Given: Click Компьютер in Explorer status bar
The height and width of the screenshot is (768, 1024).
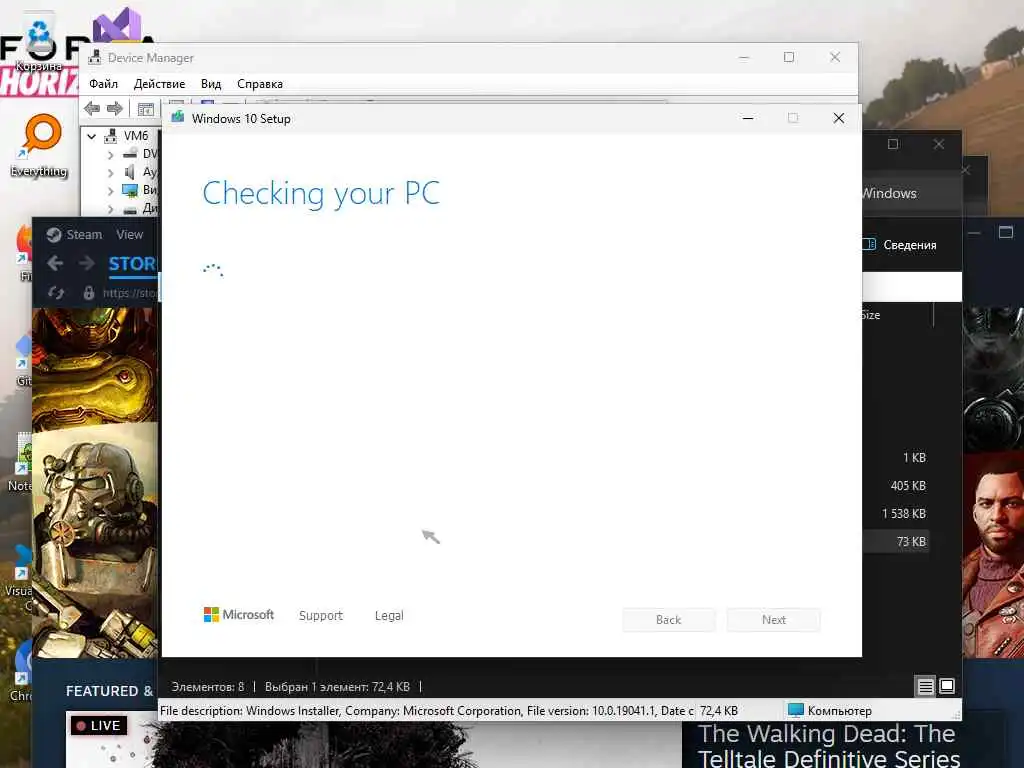Looking at the screenshot, I should pyautogui.click(x=830, y=711).
